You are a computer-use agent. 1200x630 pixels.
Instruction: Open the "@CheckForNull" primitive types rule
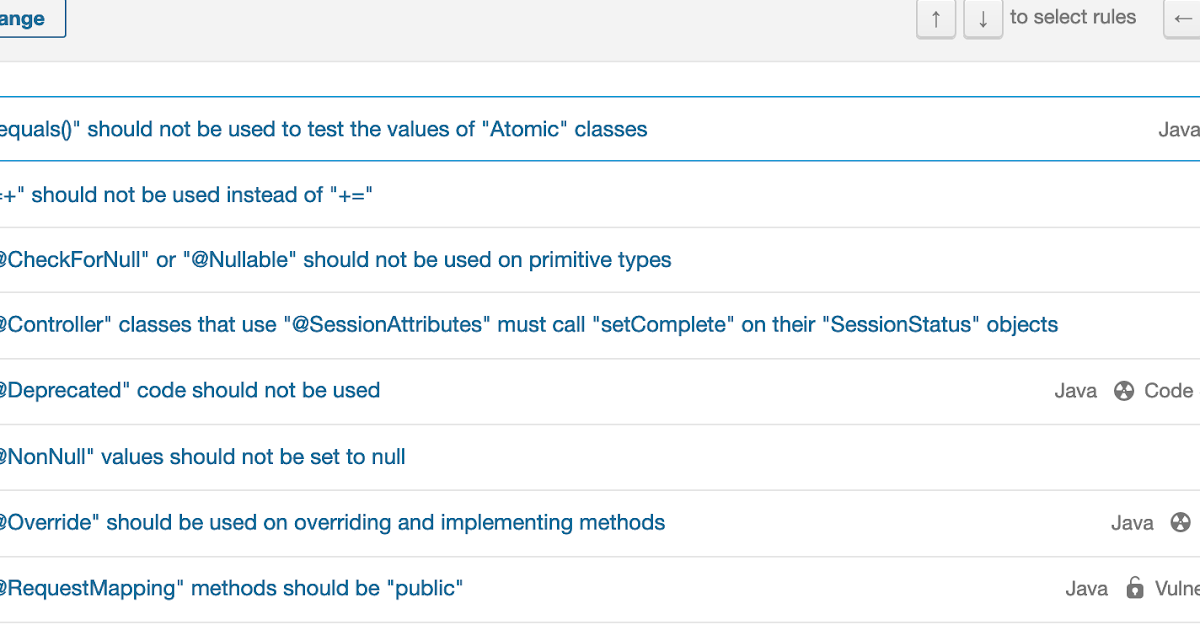(x=335, y=259)
